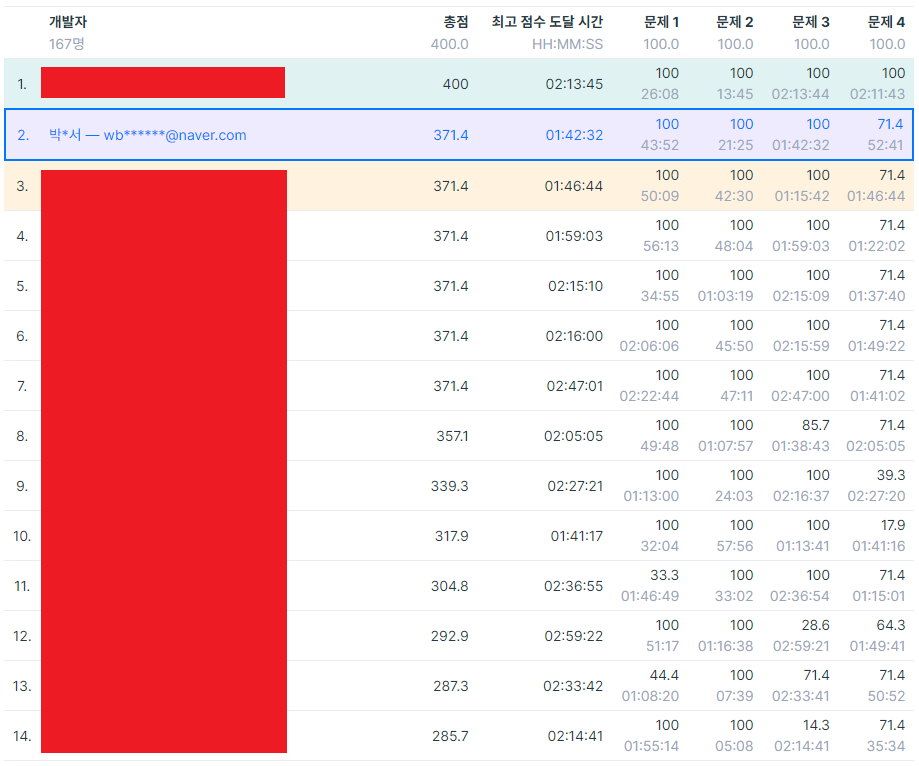Screen dimensions: 919x766
Task: Select the 개발자 column header
Action: tap(68, 22)
